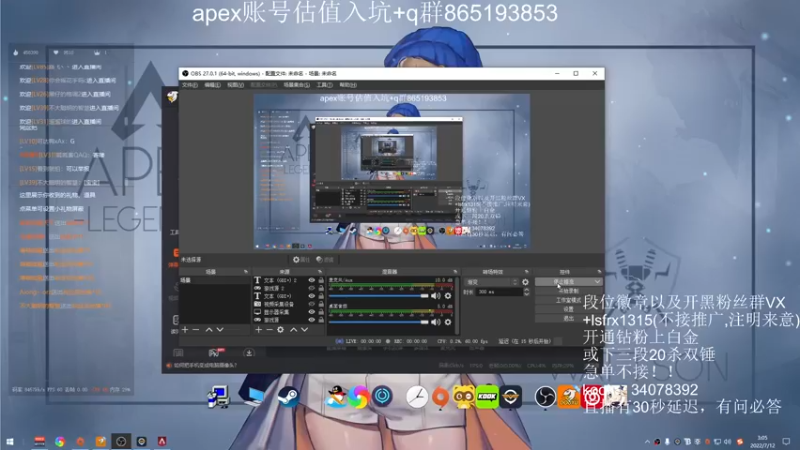The width and height of the screenshot is (800, 450).
Task: Mute the Mic/Aux channel speaker icon
Action: click(x=435, y=296)
